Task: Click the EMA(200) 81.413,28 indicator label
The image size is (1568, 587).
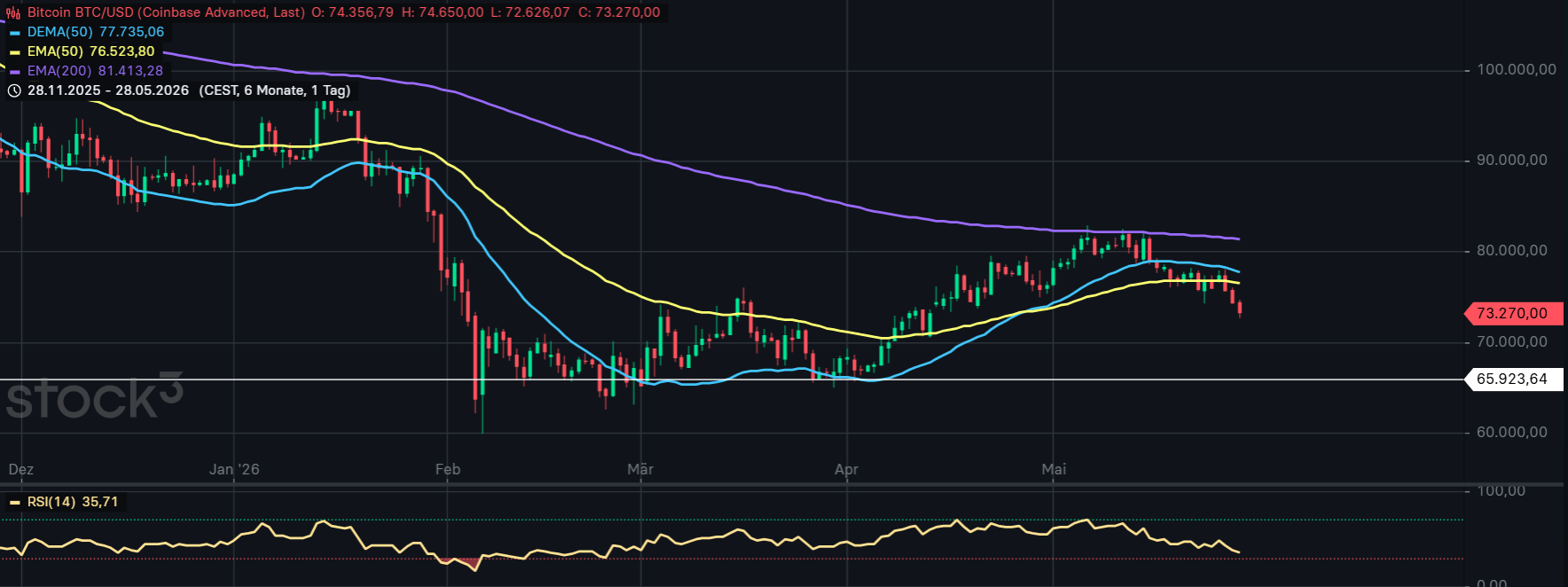Action: pos(95,71)
